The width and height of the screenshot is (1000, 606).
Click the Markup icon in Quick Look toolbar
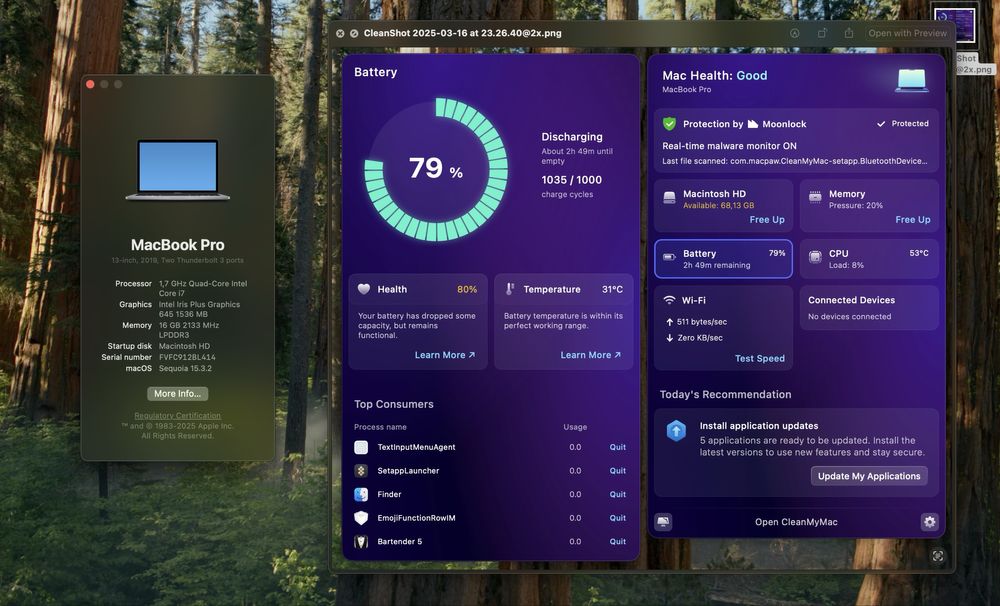[795, 33]
